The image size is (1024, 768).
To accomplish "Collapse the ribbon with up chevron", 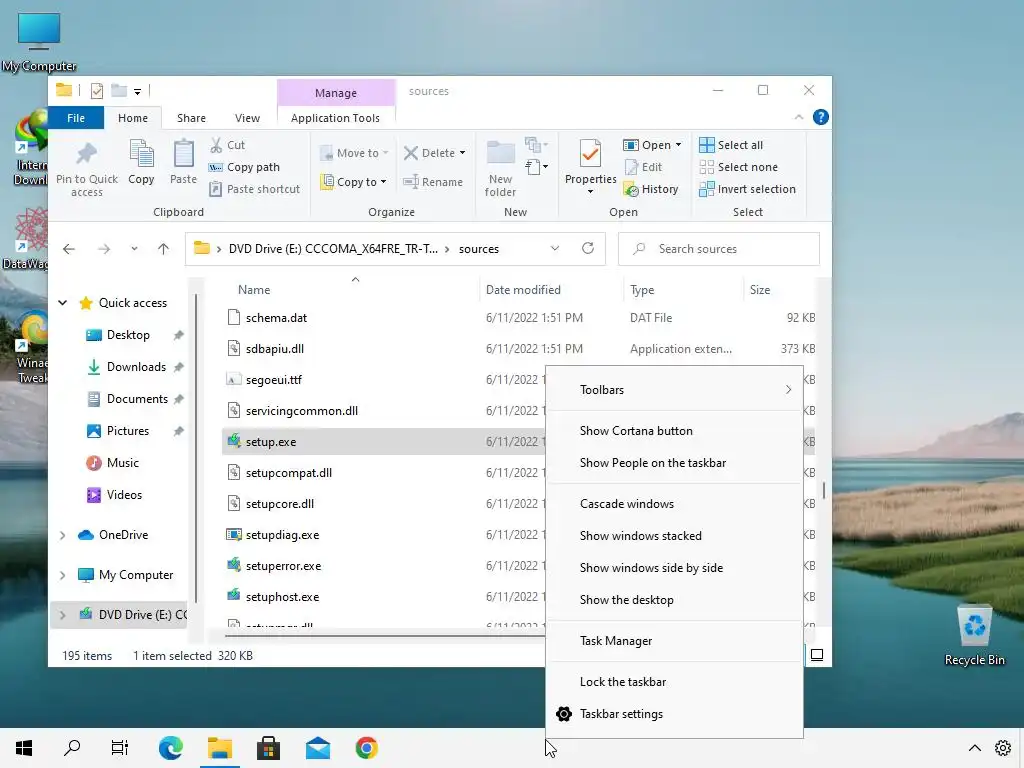I will 799,117.
